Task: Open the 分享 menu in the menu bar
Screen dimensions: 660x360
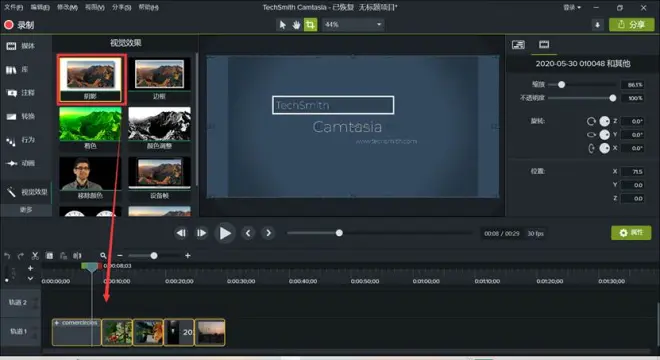Action: 122,7
